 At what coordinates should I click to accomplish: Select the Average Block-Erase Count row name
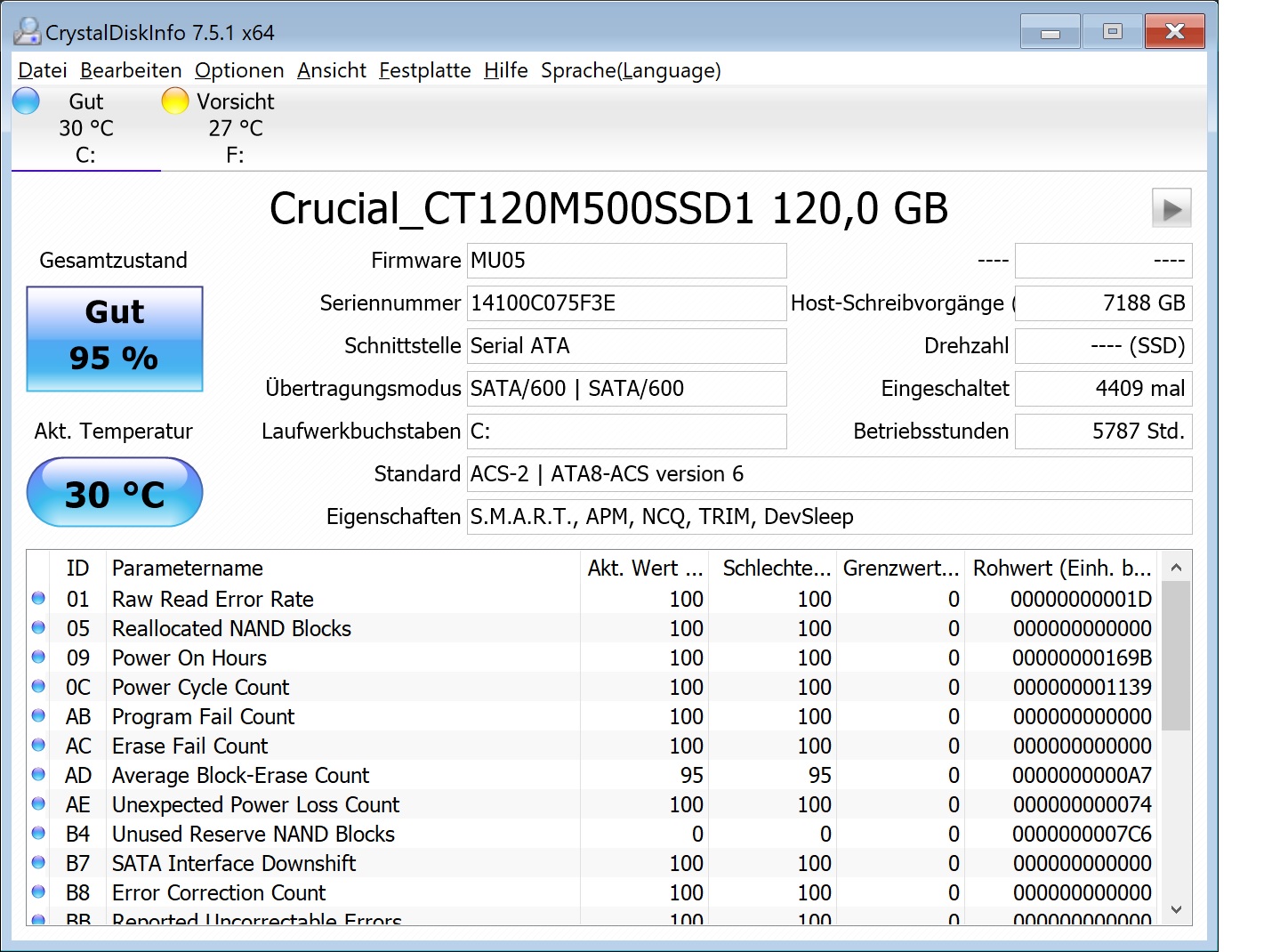pyautogui.click(x=240, y=776)
